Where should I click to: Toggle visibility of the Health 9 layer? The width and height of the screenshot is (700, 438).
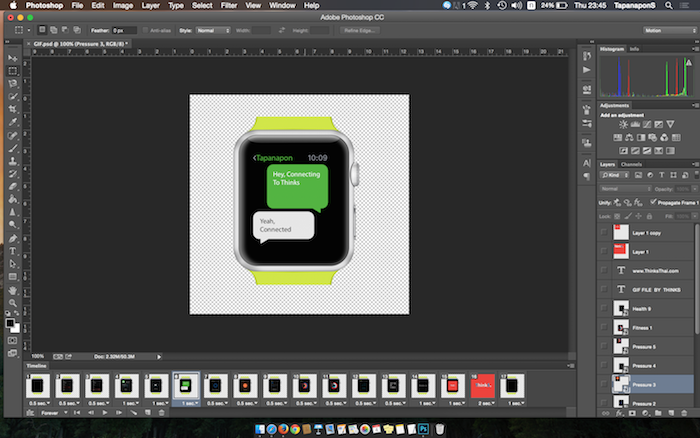604,308
